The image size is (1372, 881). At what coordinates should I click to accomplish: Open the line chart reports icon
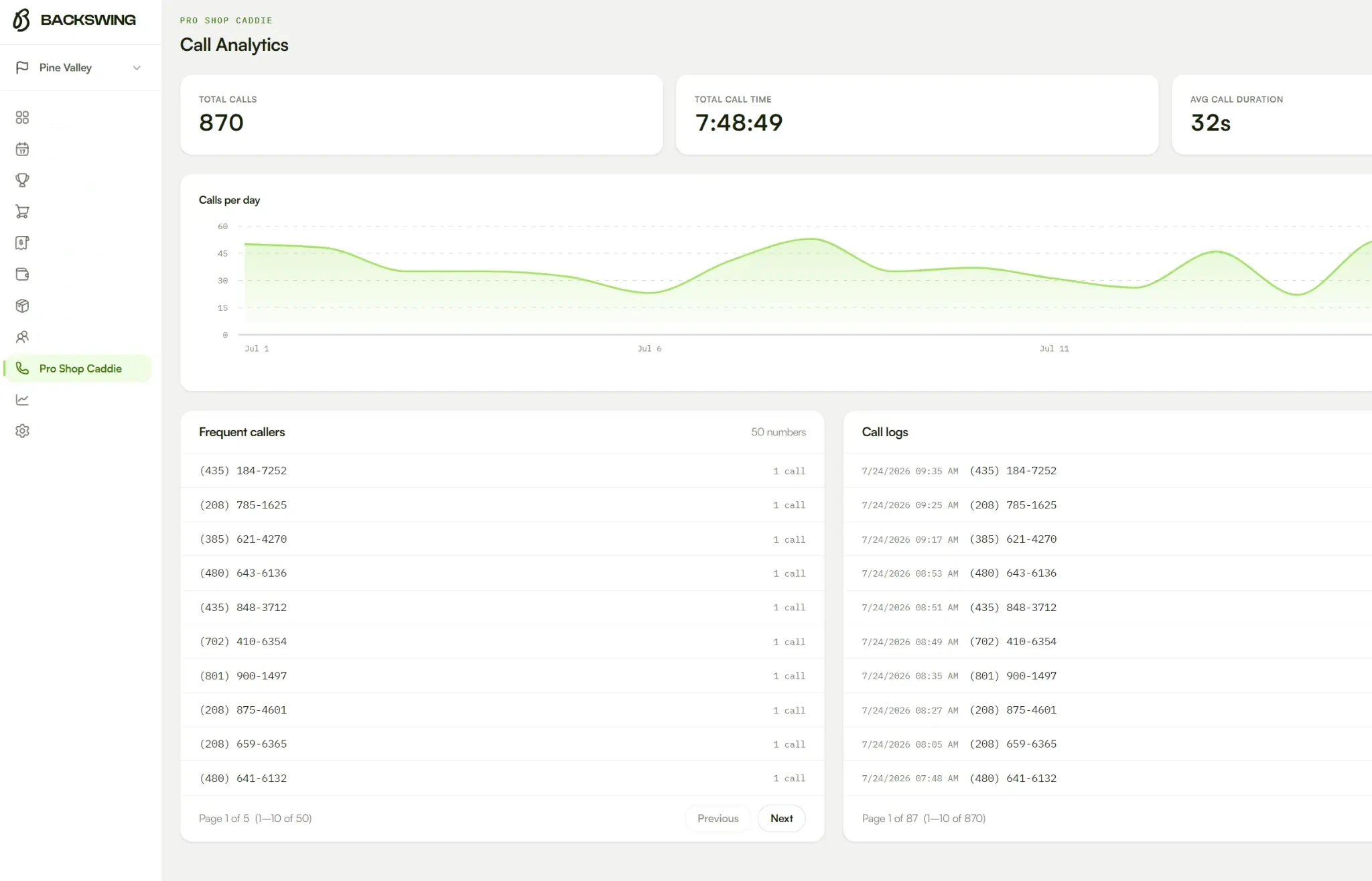click(x=22, y=399)
